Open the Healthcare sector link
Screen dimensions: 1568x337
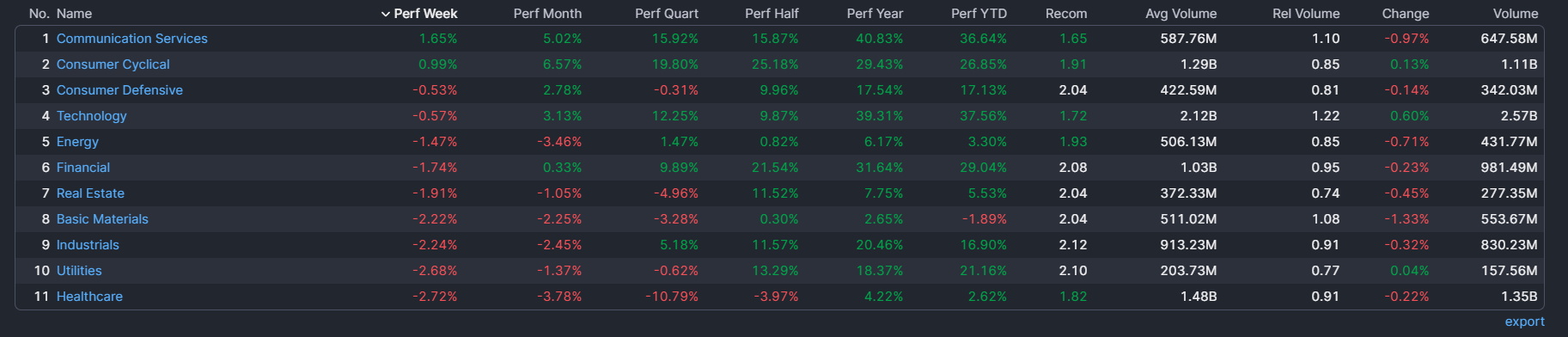(89, 297)
